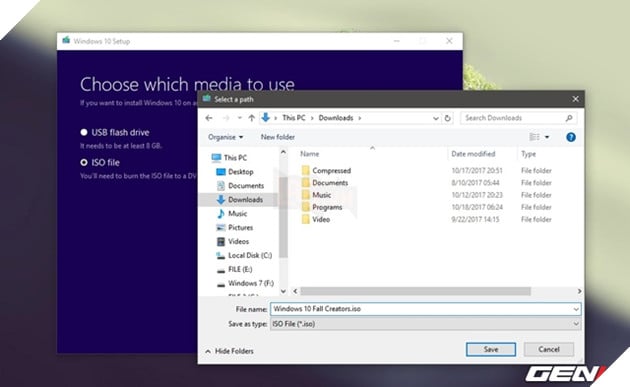
Task: Select Desktop in the navigation pane
Action: pyautogui.click(x=241, y=172)
